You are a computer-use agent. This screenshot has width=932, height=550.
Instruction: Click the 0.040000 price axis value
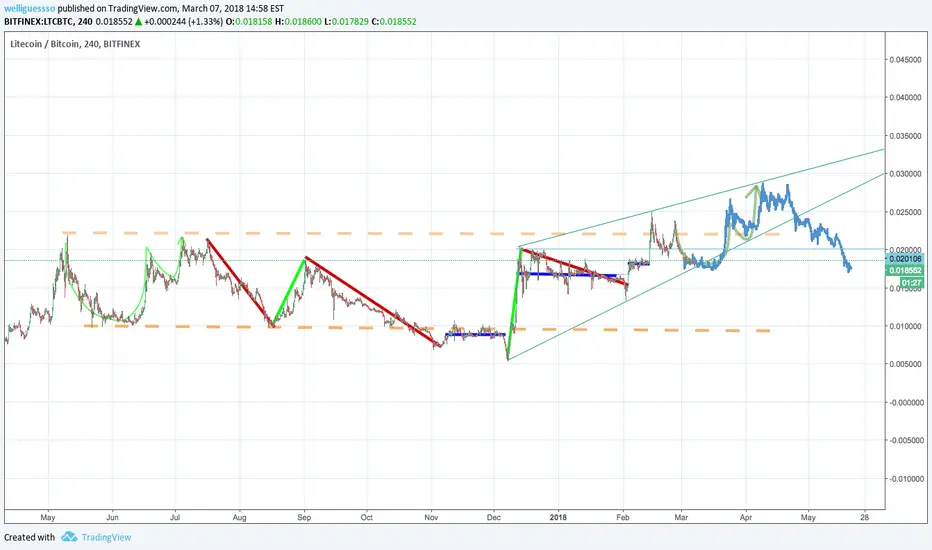click(906, 98)
